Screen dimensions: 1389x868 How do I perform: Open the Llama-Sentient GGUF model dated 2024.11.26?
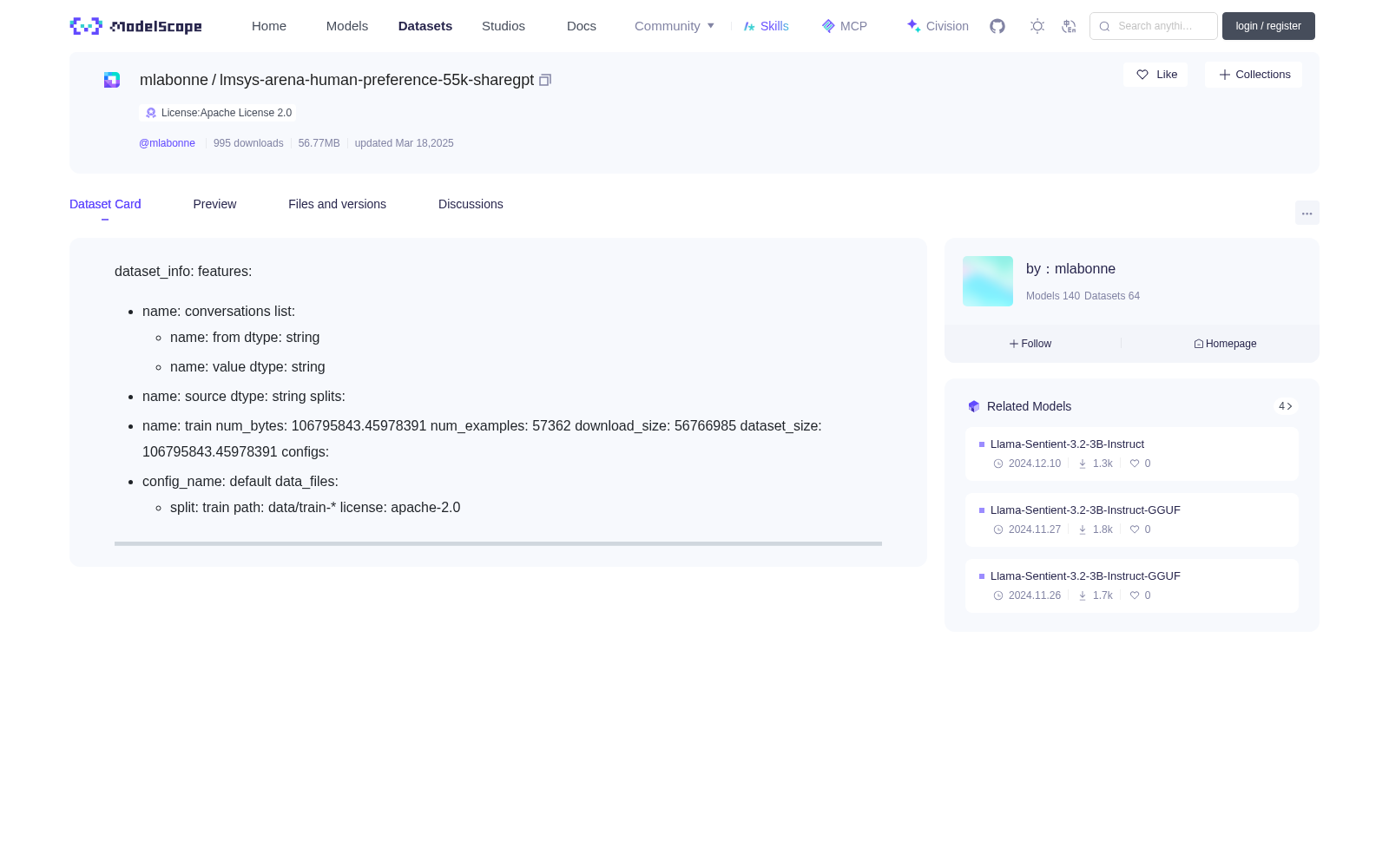[x=1132, y=586]
